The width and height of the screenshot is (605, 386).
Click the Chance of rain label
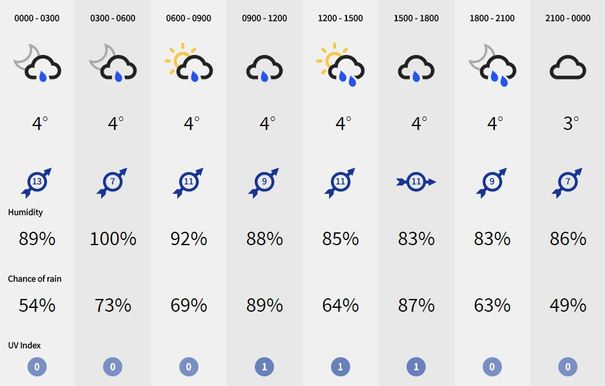[35, 279]
